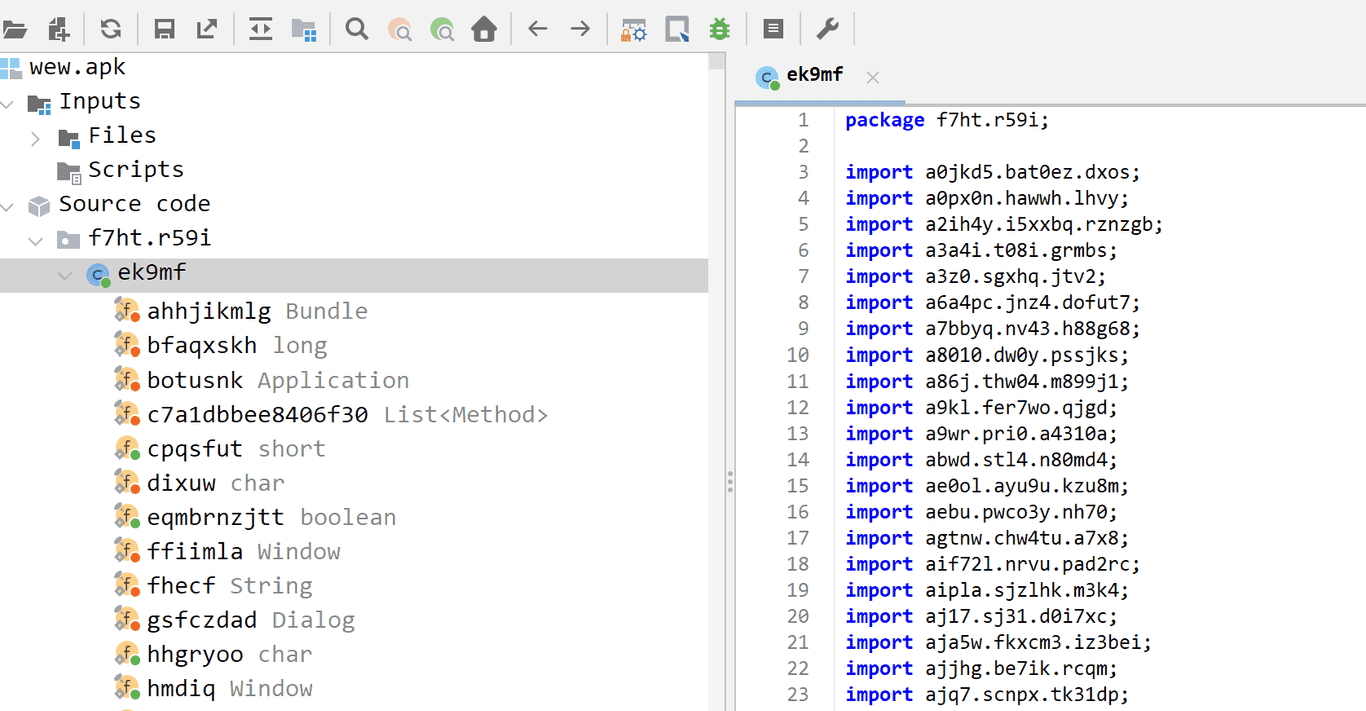The image size is (1366, 711).
Task: Open preferences with the wrench icon
Action: point(827,29)
